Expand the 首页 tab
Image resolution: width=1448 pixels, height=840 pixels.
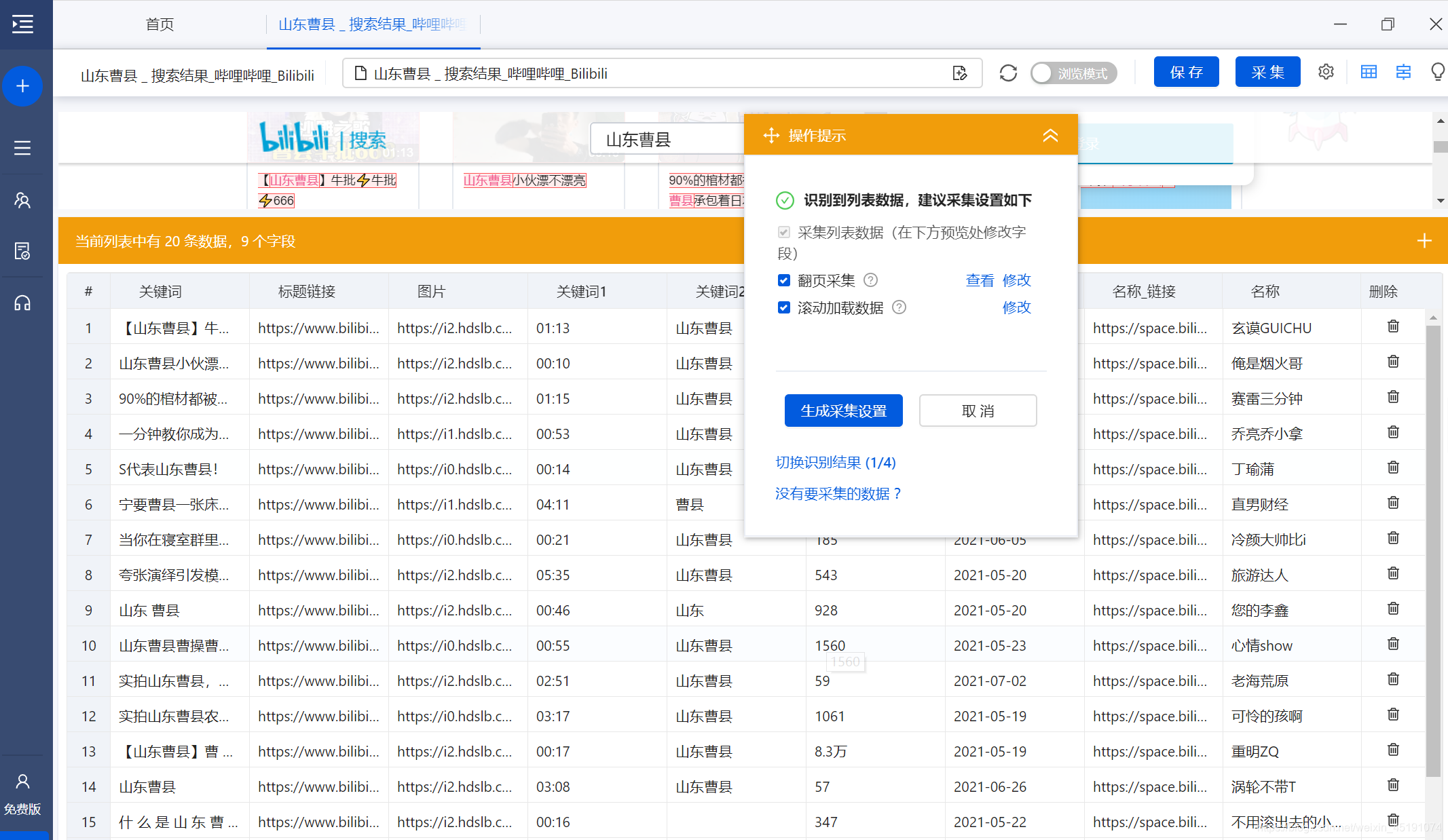160,25
